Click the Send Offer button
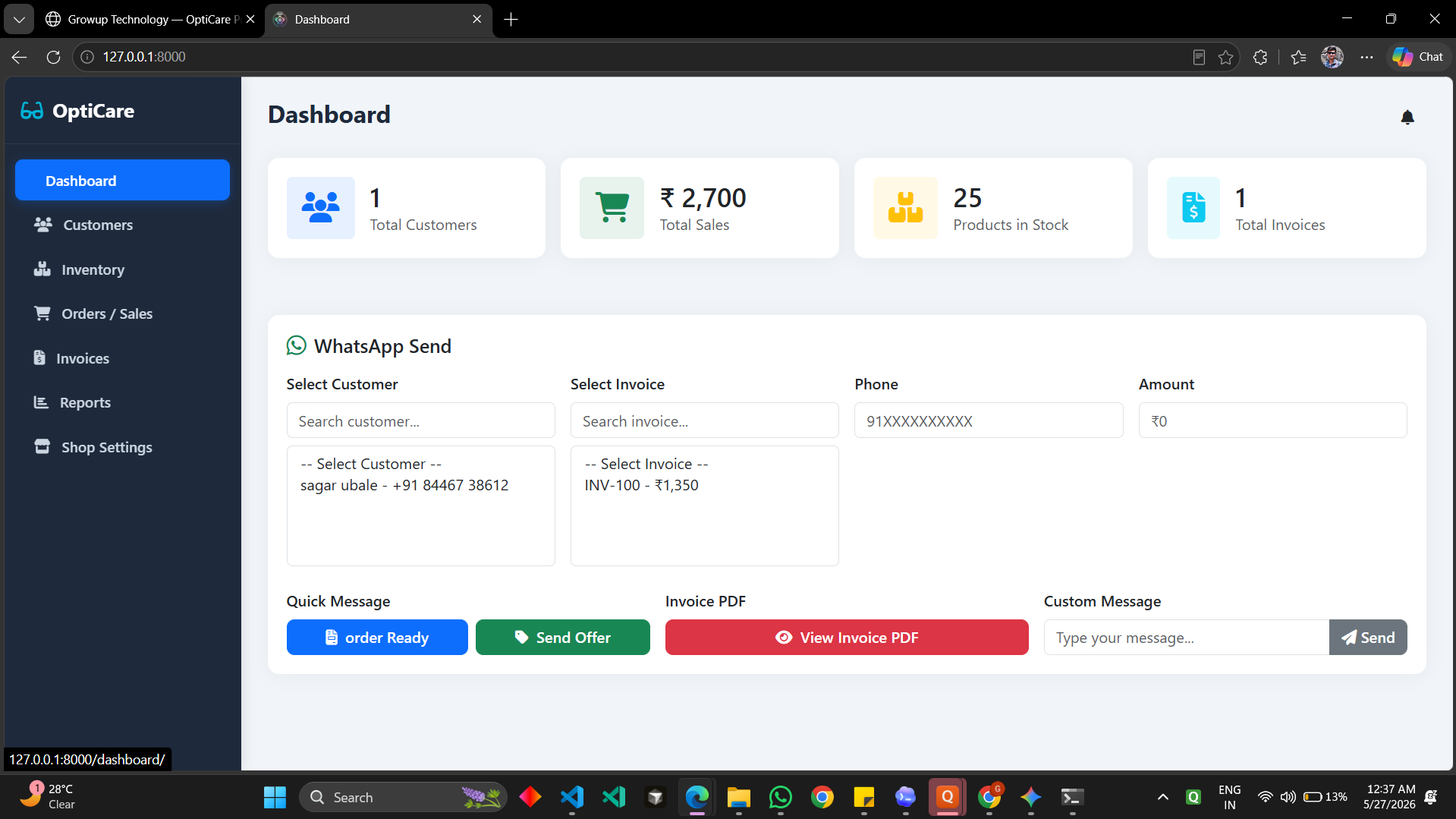The height and width of the screenshot is (819, 1456). [562, 638]
